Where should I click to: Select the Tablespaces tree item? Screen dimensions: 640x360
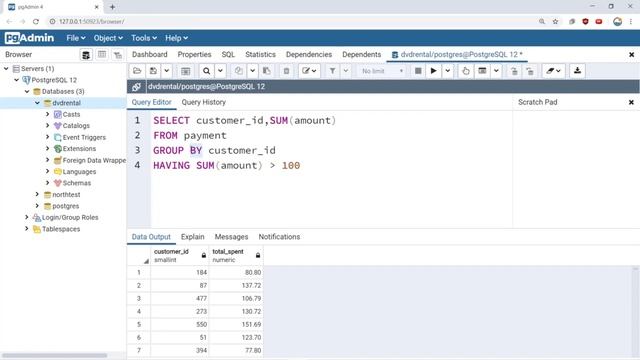pyautogui.click(x=61, y=229)
